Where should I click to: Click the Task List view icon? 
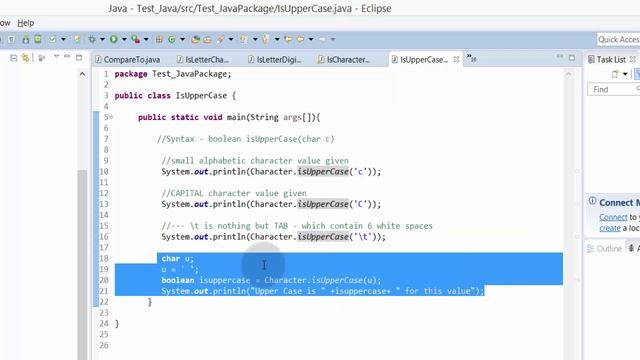pyautogui.click(x=591, y=60)
